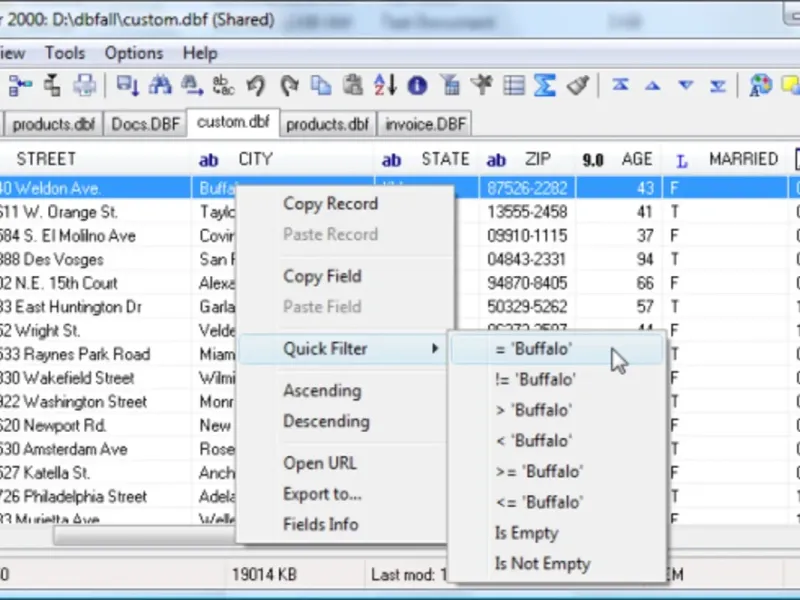Apply filter != 'Buffalo'
800x600 pixels.
pos(557,380)
